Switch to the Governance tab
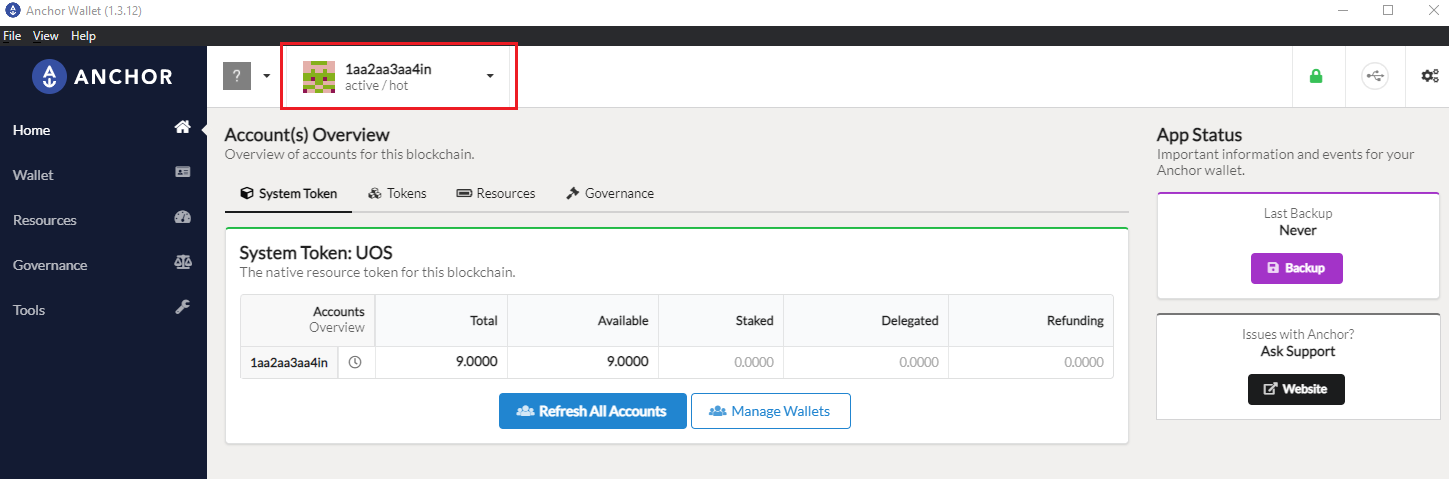 tap(610, 193)
